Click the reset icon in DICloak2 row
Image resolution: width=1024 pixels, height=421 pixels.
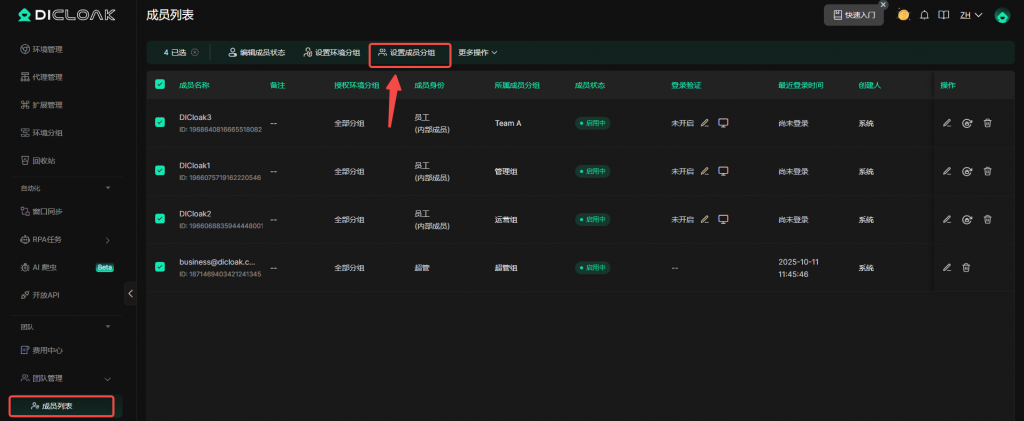(967, 219)
